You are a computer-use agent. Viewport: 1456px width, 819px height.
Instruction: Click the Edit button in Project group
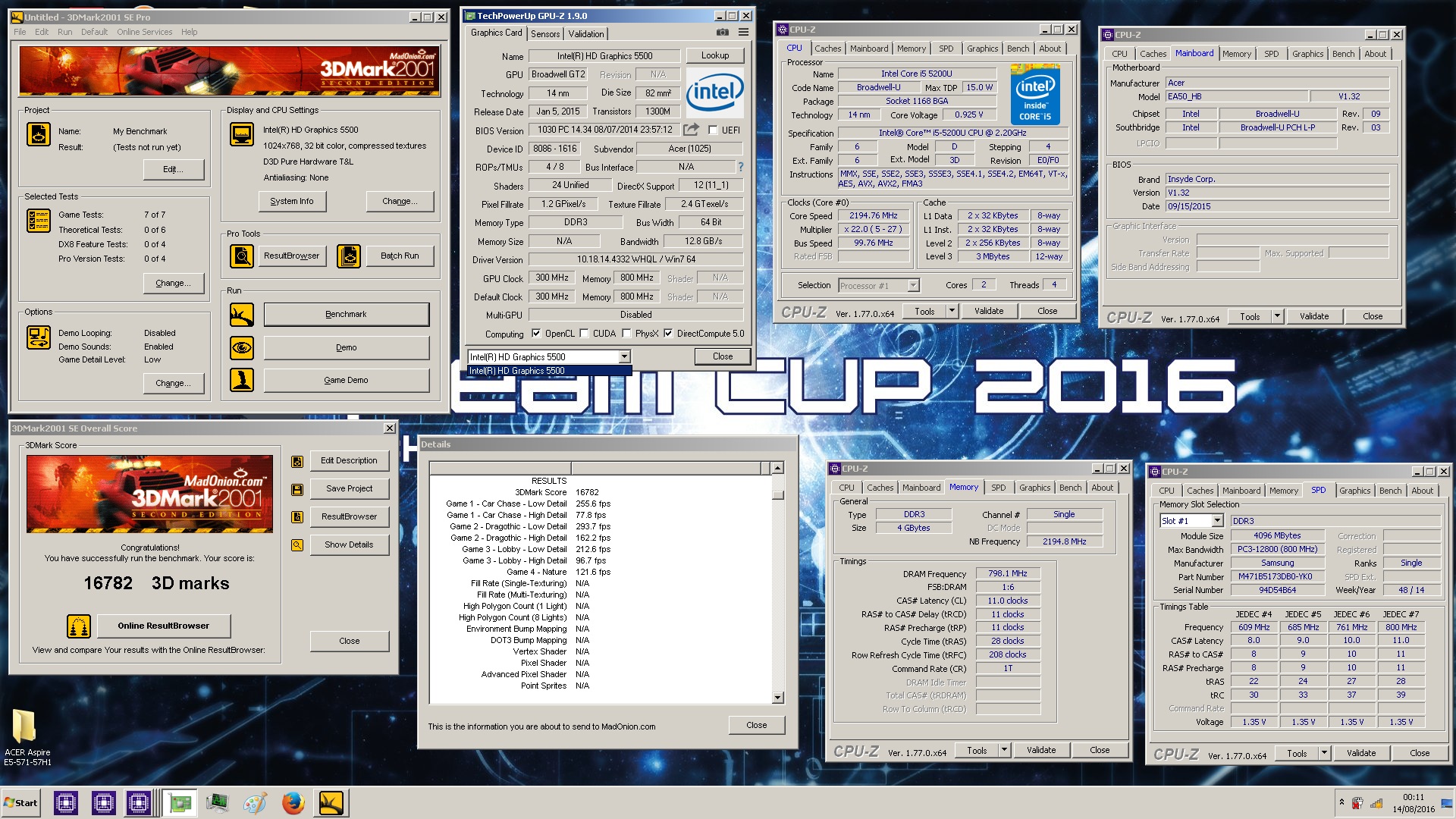coord(174,170)
